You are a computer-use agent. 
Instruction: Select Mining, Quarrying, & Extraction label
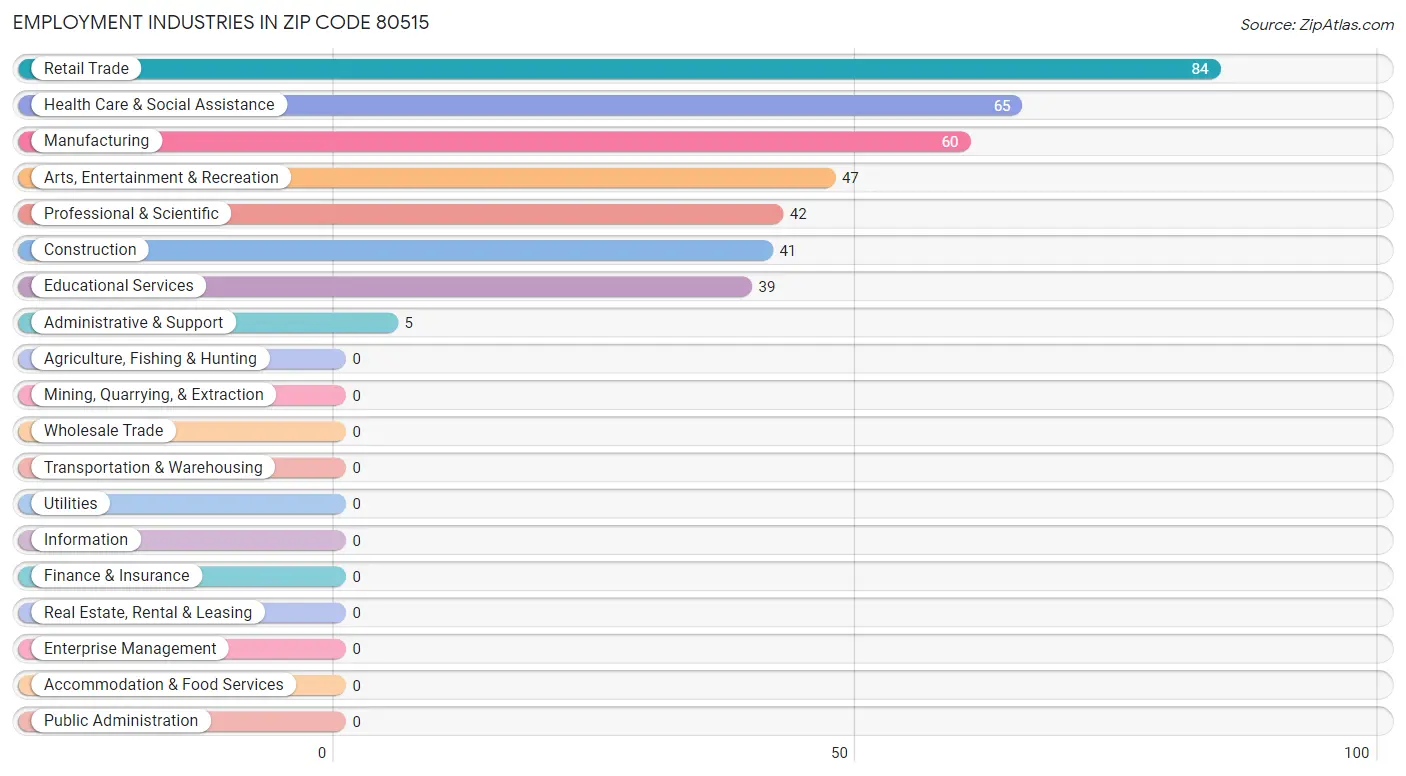pos(154,395)
